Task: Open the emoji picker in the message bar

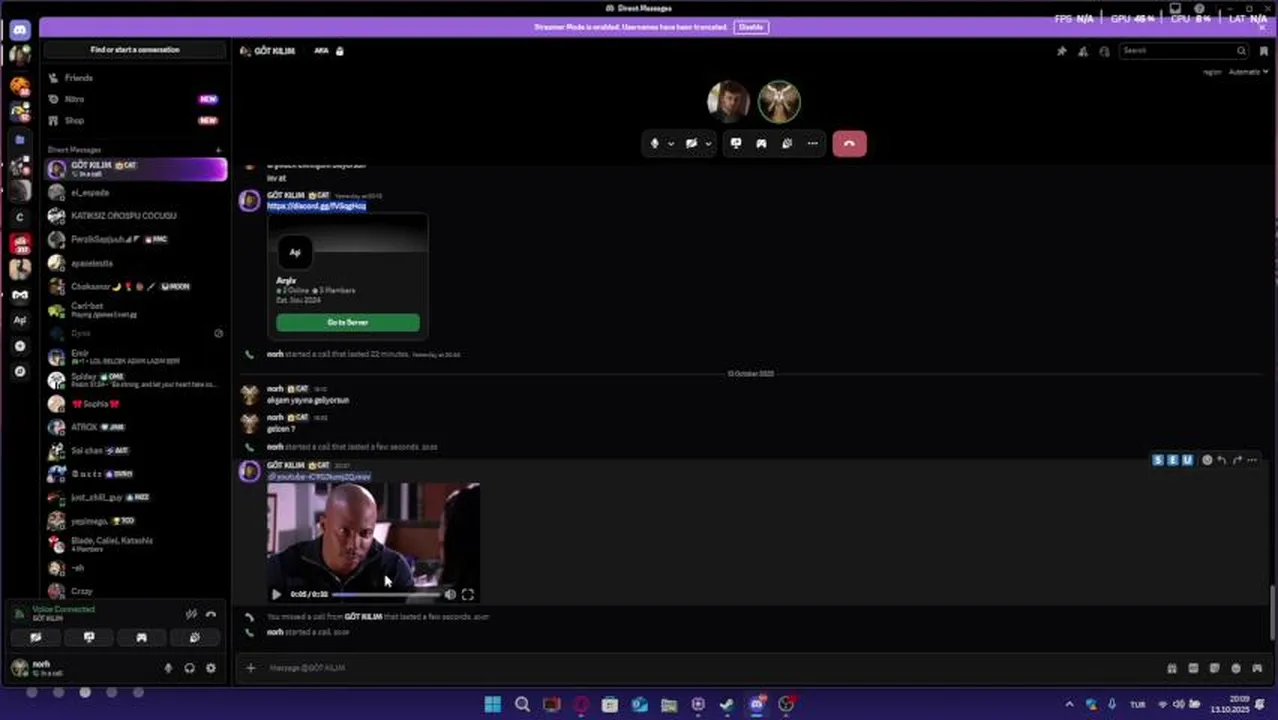Action: point(1236,668)
